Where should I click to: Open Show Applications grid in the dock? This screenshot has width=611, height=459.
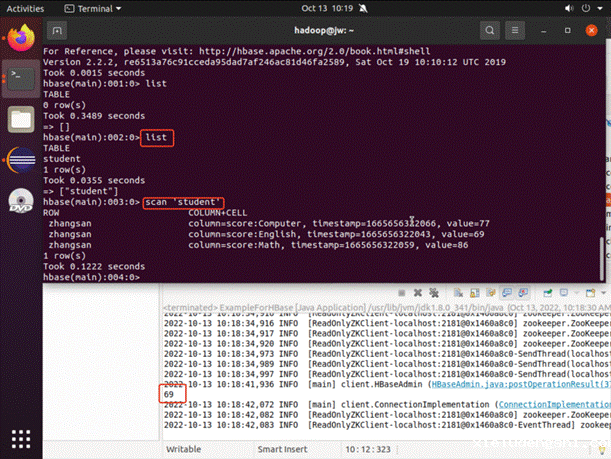[x=20, y=438]
